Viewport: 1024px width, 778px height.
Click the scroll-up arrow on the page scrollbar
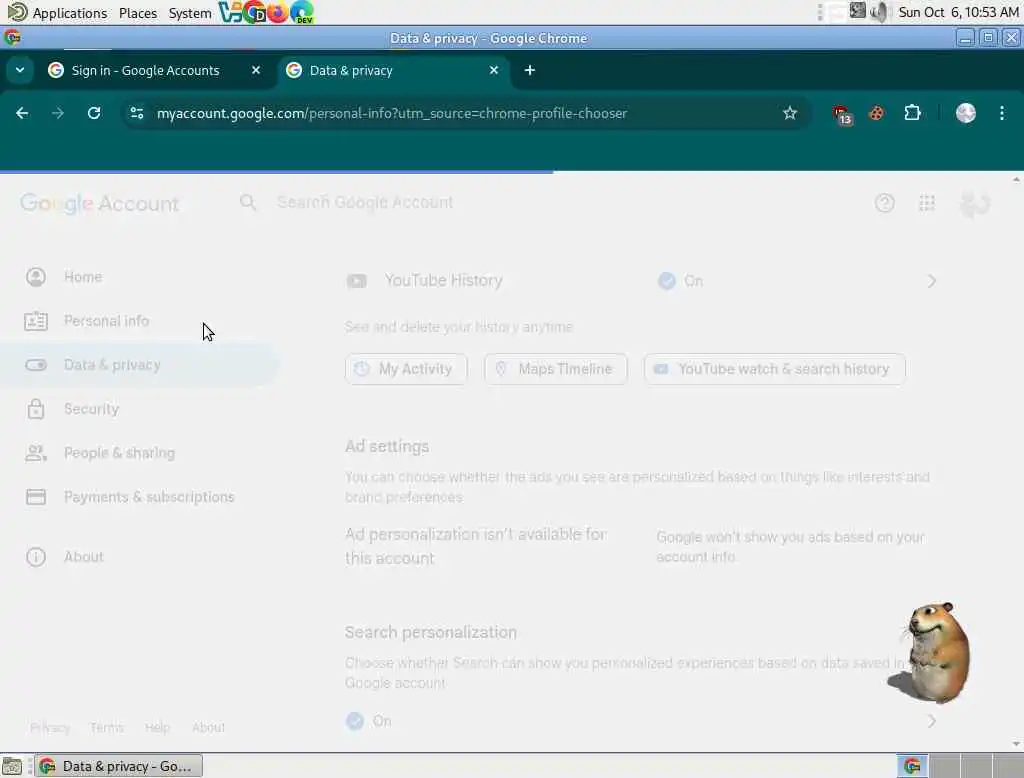[1016, 179]
